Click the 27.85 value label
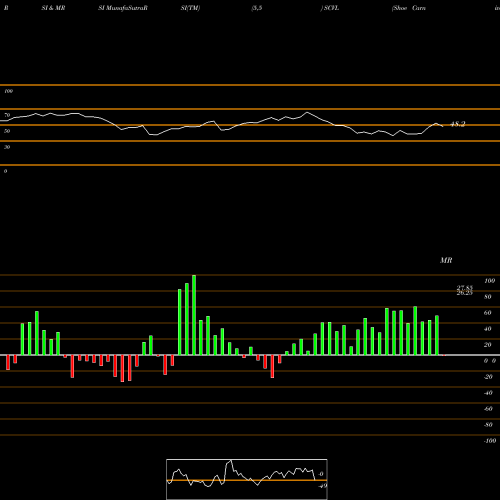Viewport: 500px width, 500px height. point(465,288)
